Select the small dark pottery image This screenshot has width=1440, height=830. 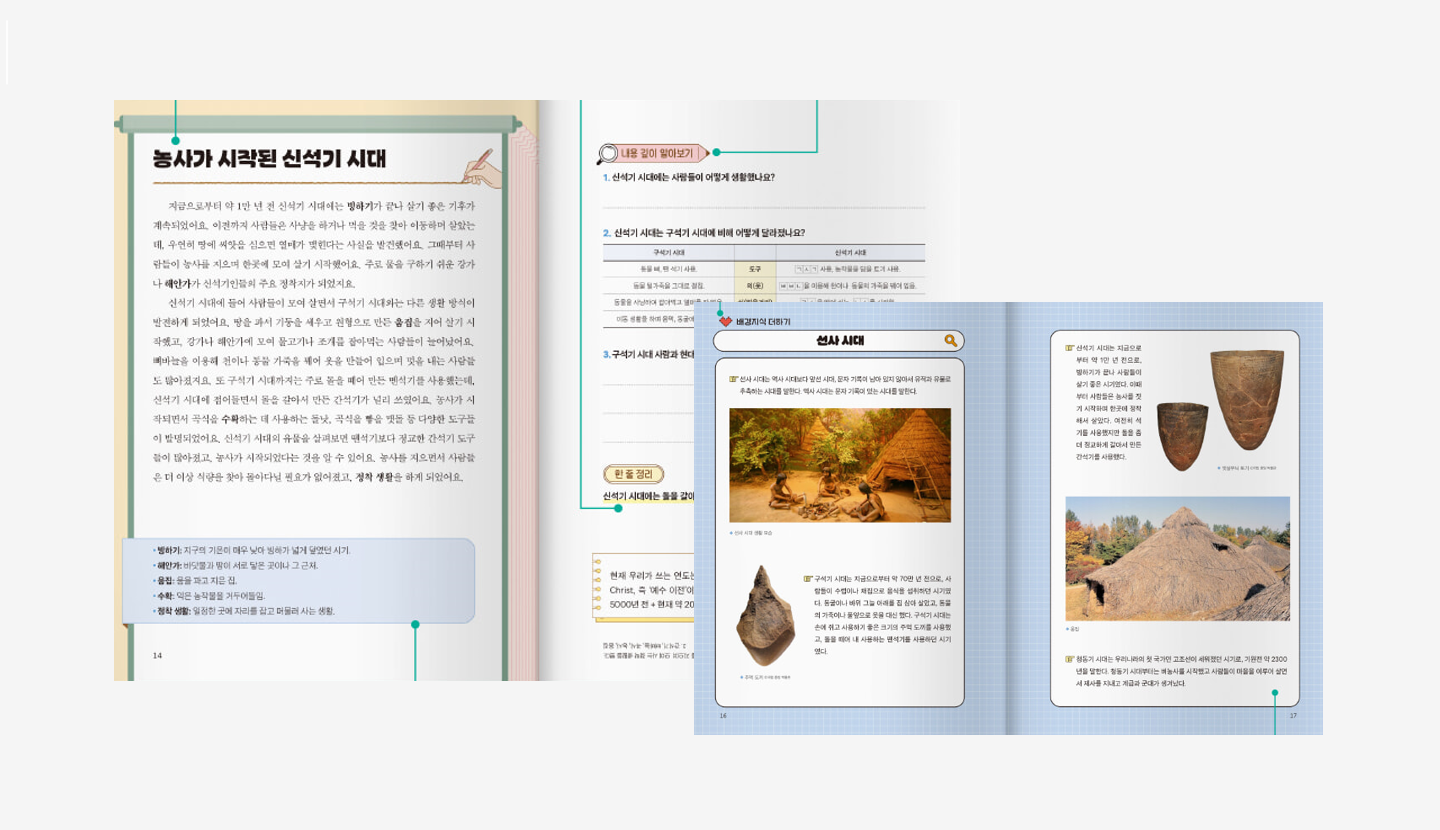click(x=1182, y=436)
